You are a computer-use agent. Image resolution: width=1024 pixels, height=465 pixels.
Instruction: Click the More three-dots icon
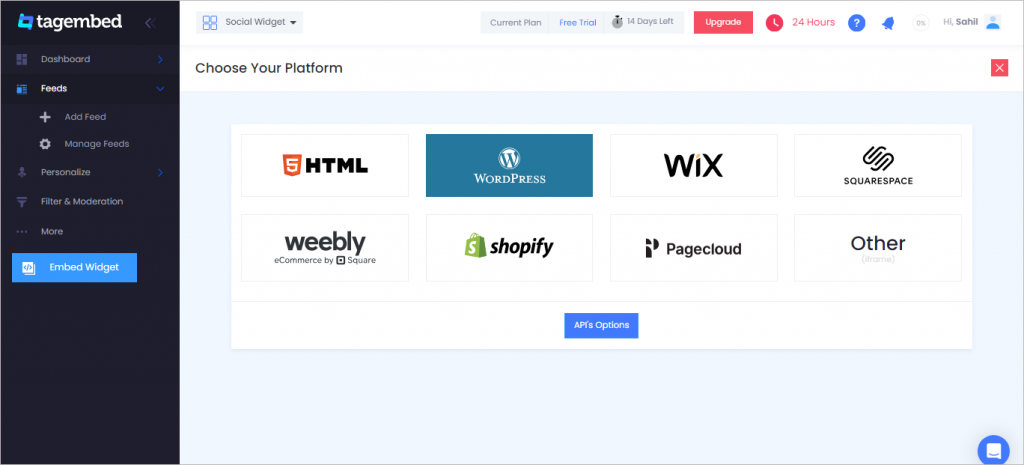[22, 232]
